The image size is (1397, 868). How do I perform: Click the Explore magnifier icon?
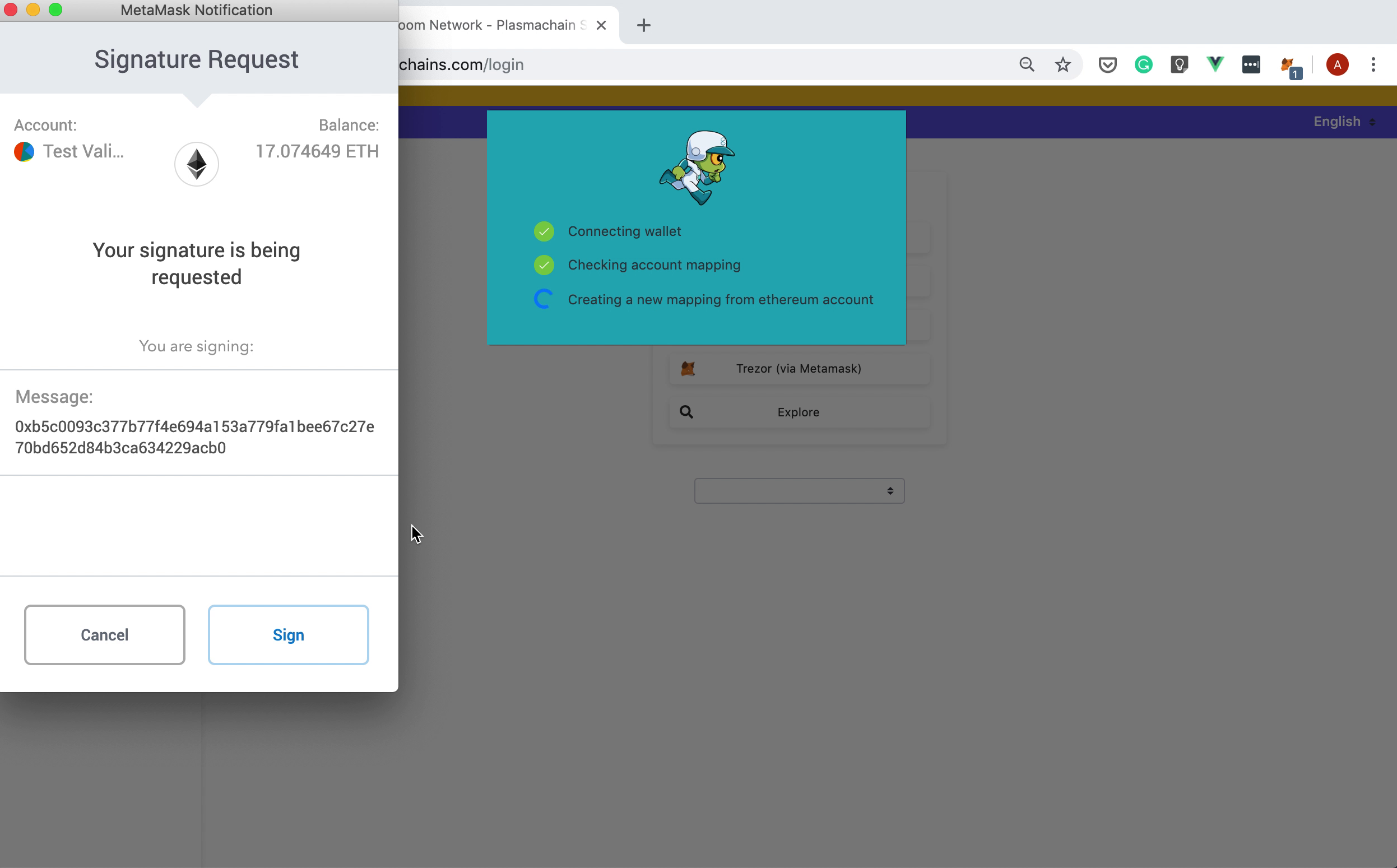[x=686, y=412]
